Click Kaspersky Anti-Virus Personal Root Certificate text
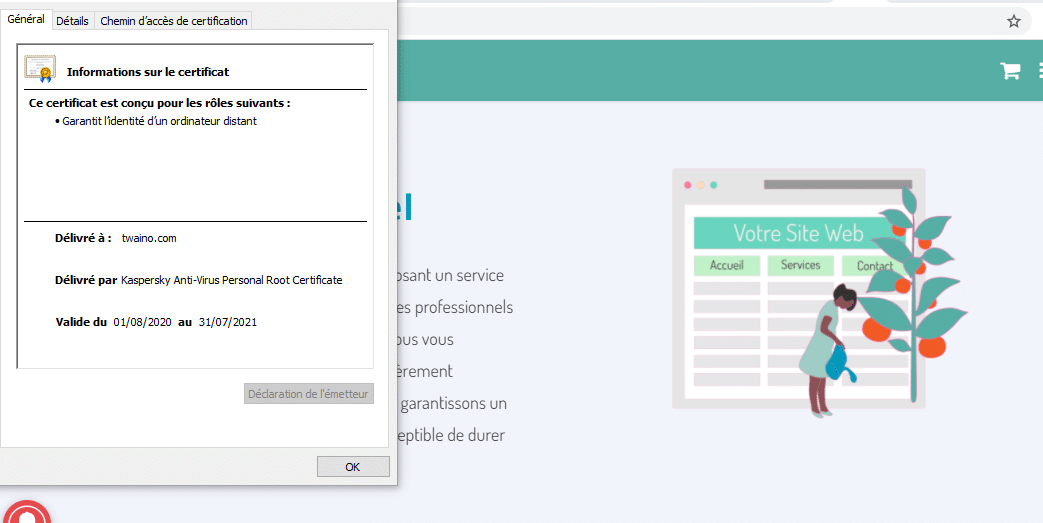The height and width of the screenshot is (523, 1043). pos(231,280)
